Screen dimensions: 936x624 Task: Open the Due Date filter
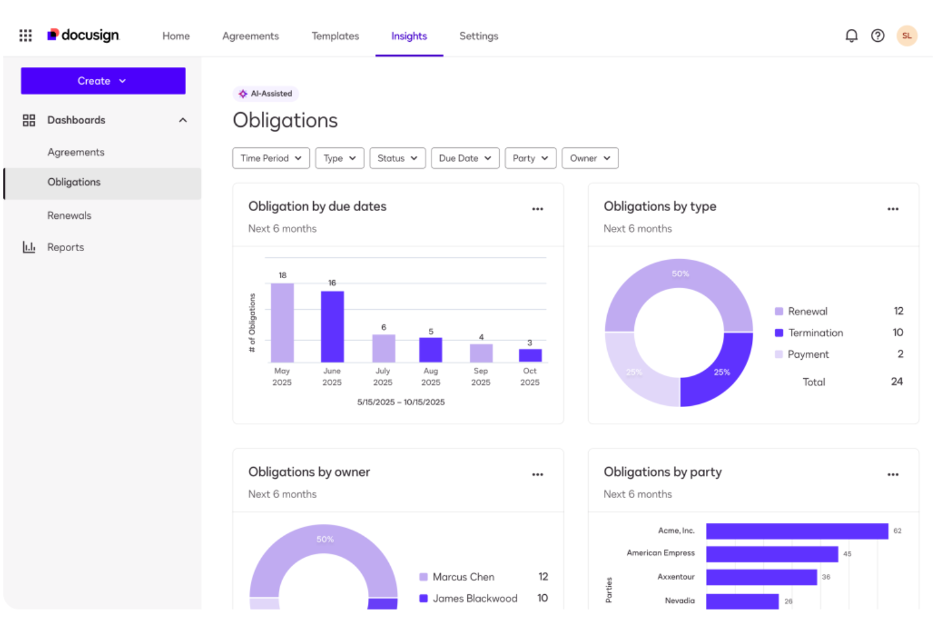464,157
